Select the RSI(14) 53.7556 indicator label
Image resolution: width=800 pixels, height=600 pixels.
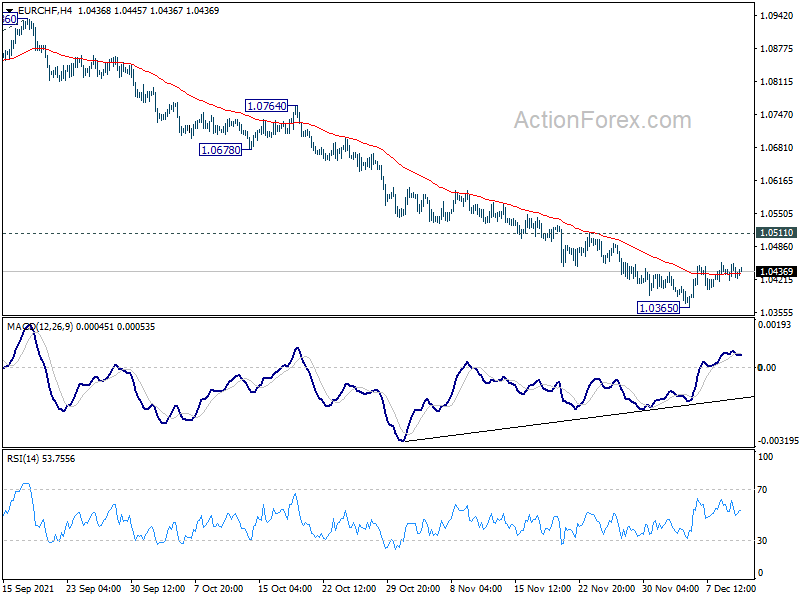[x=41, y=459]
